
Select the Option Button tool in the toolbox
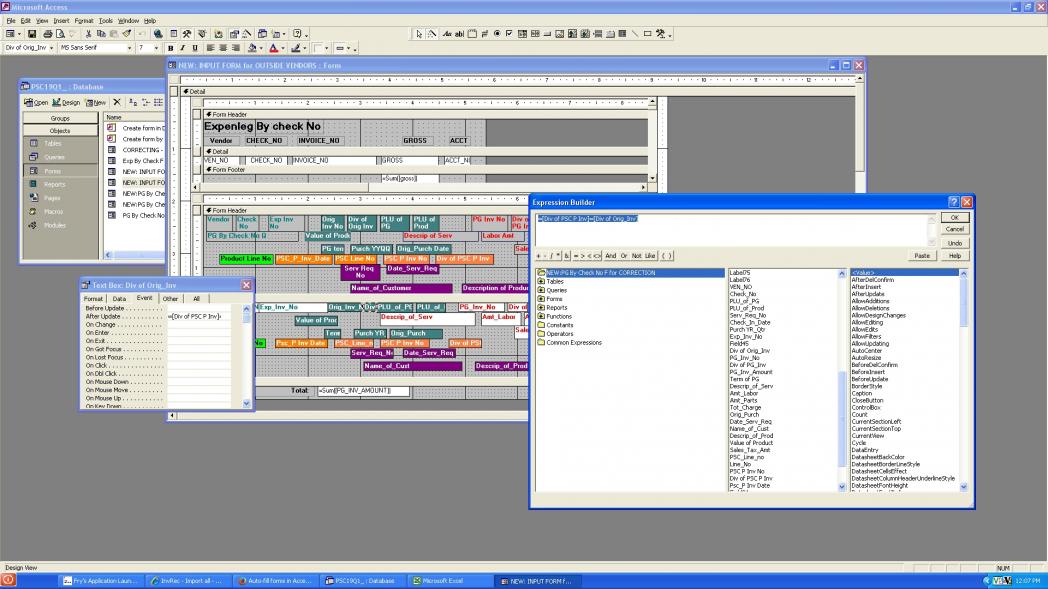click(x=496, y=33)
